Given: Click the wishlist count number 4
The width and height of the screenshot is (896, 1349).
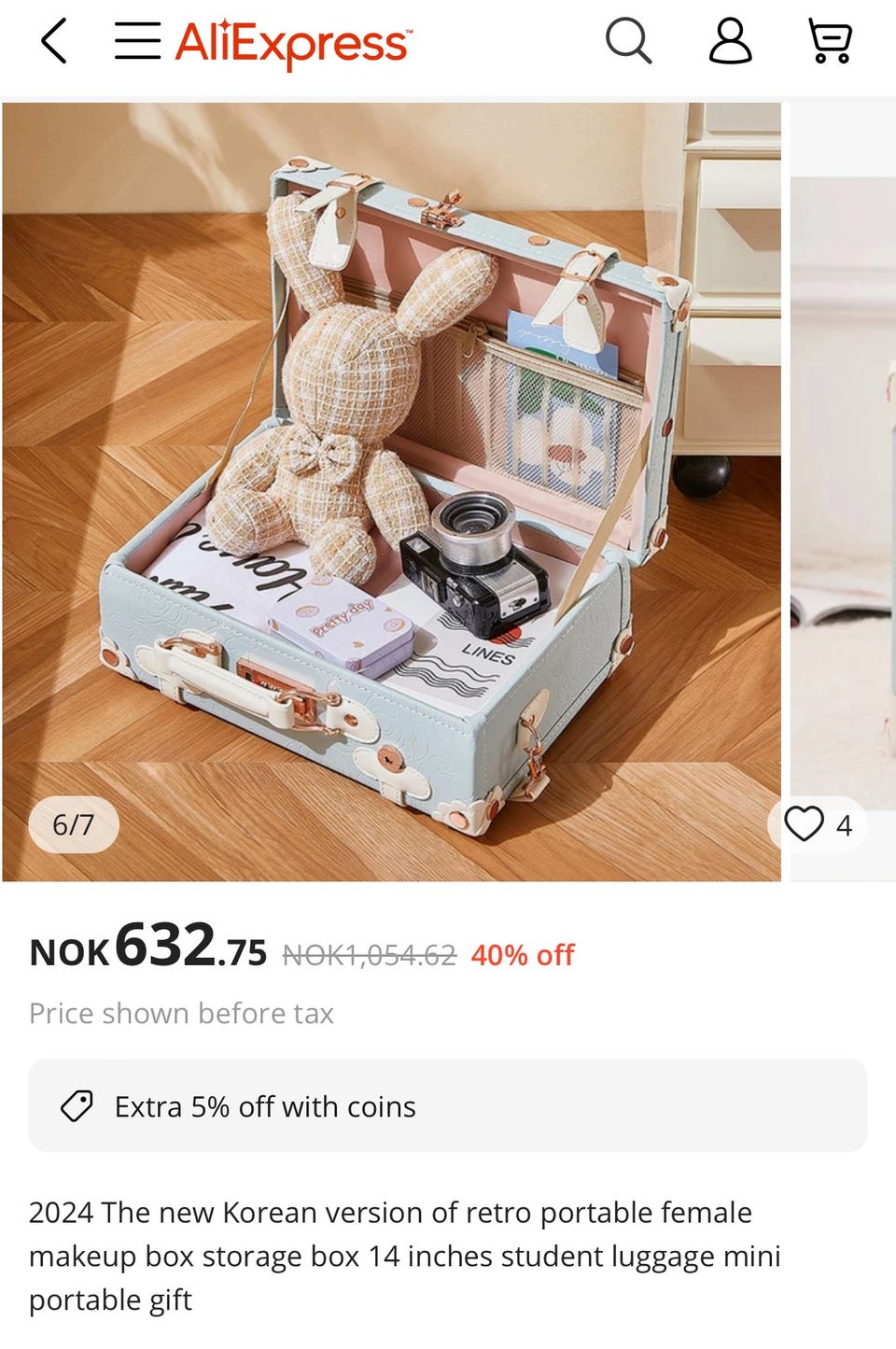Looking at the screenshot, I should pos(844,826).
